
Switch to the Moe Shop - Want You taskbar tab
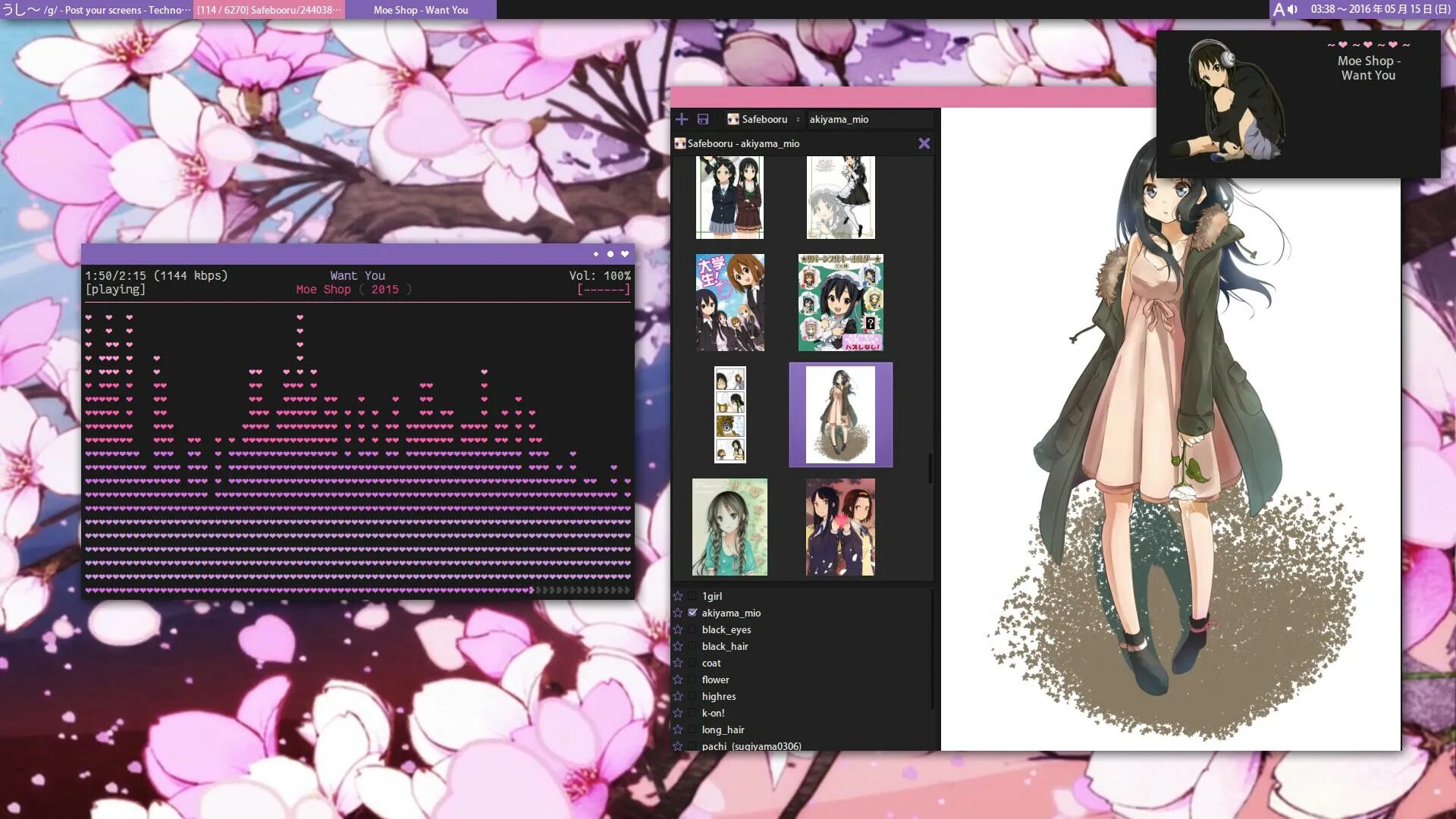click(421, 10)
